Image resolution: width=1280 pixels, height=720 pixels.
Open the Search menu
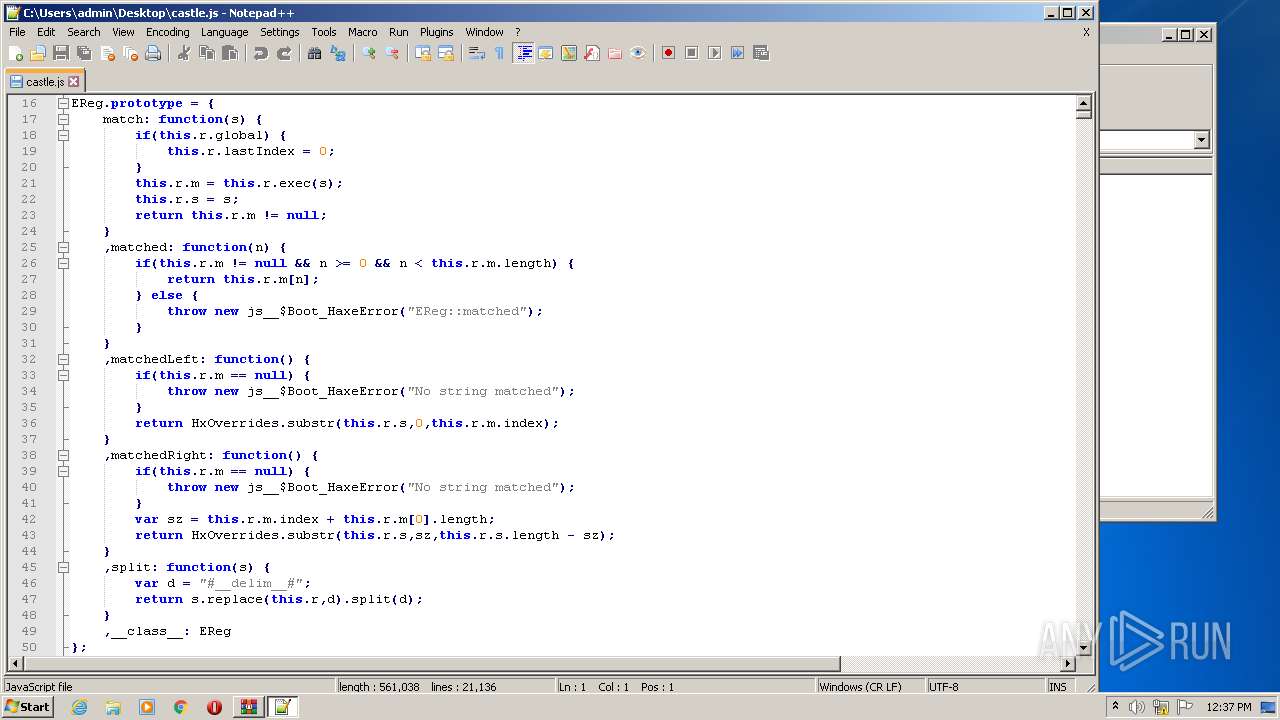pyautogui.click(x=84, y=32)
